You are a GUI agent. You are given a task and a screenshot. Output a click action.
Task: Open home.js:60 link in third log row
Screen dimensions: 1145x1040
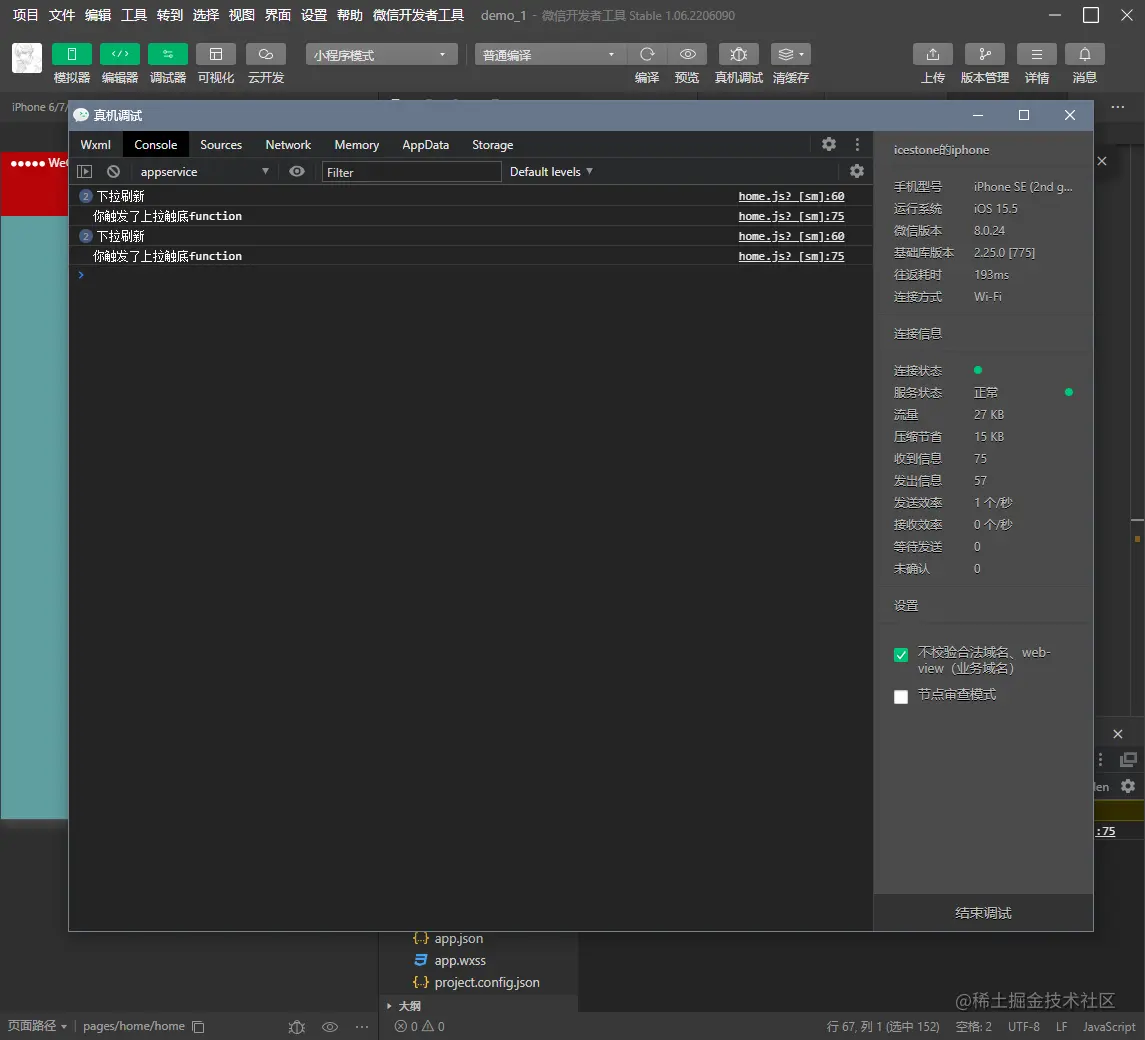click(792, 236)
